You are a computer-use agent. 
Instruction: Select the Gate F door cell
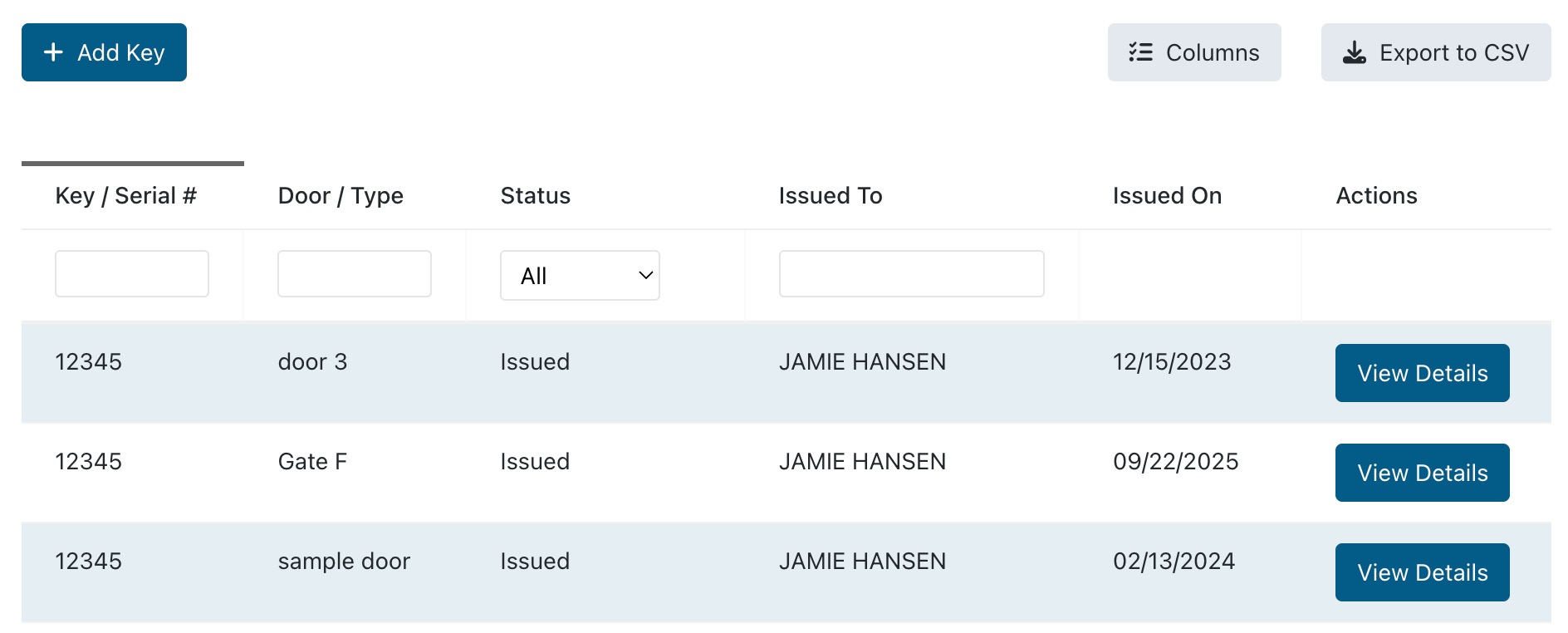[312, 462]
